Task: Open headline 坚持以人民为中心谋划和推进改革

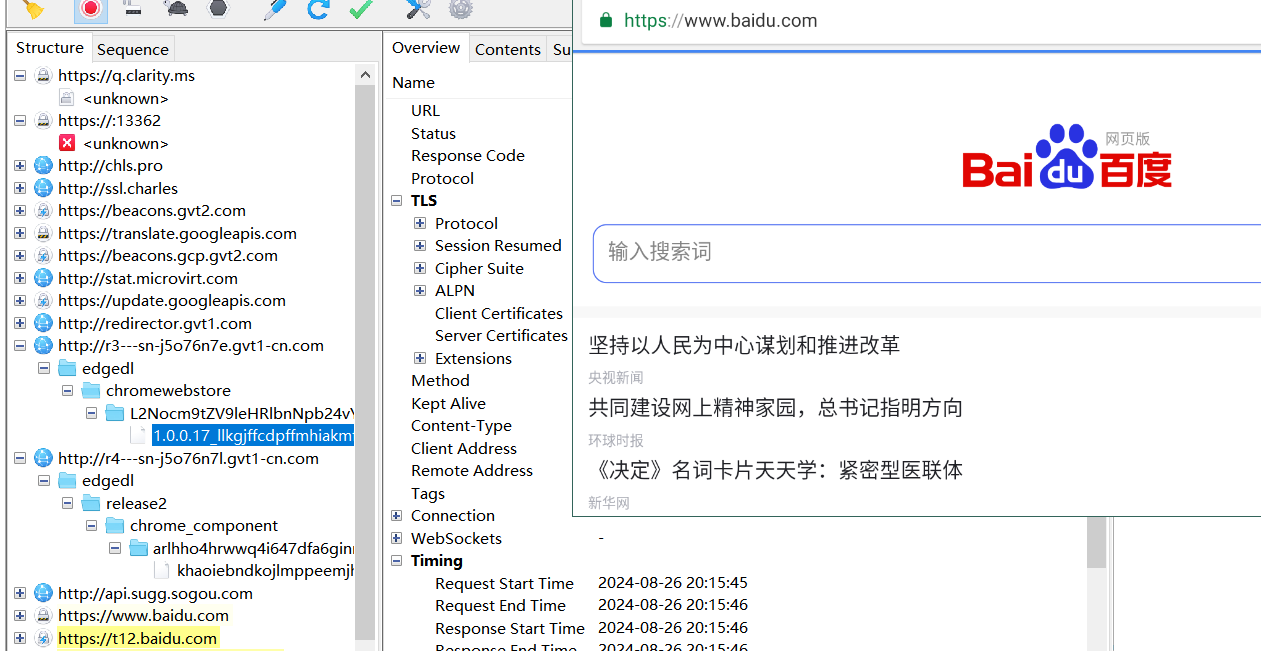Action: point(744,346)
